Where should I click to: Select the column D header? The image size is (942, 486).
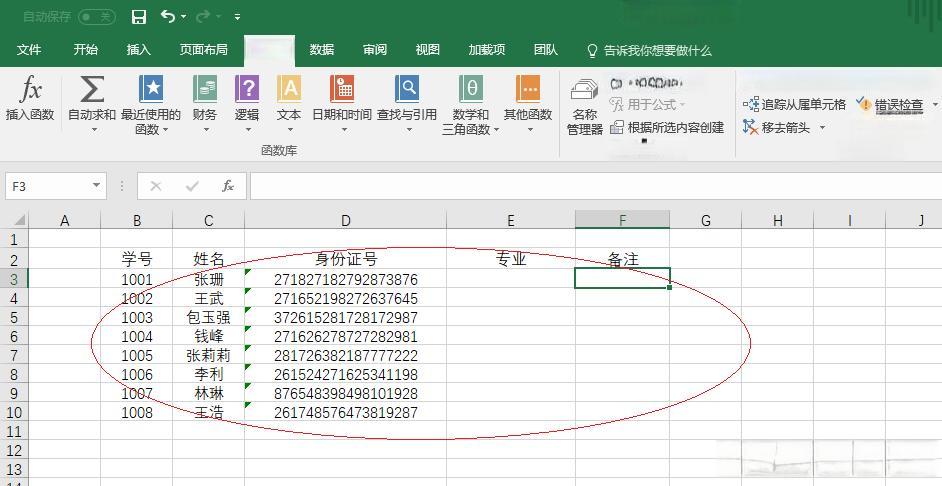pyautogui.click(x=345, y=221)
